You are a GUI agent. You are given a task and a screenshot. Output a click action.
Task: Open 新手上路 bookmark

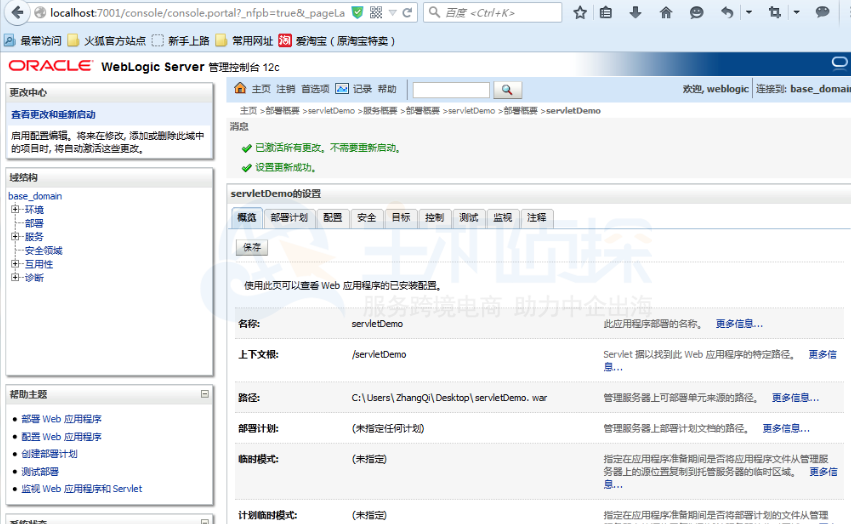pyautogui.click(x=181, y=41)
